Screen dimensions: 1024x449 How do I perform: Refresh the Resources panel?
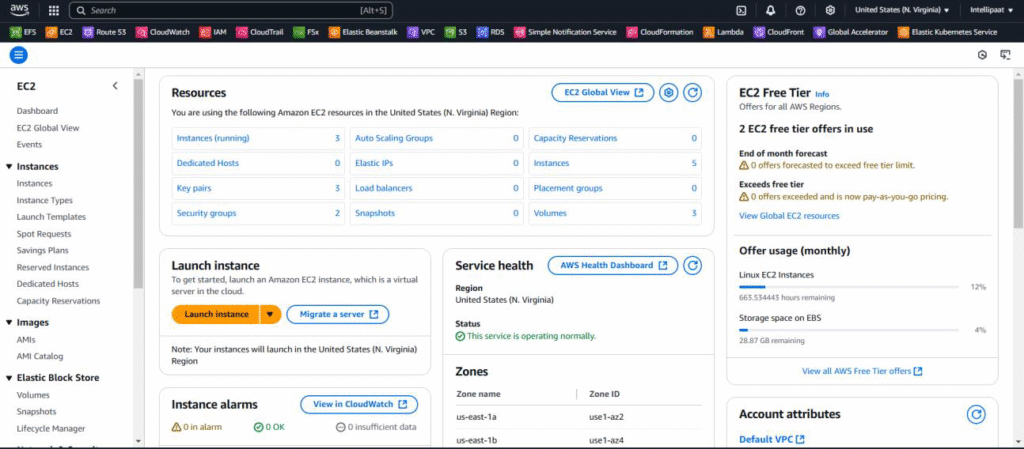(693, 92)
